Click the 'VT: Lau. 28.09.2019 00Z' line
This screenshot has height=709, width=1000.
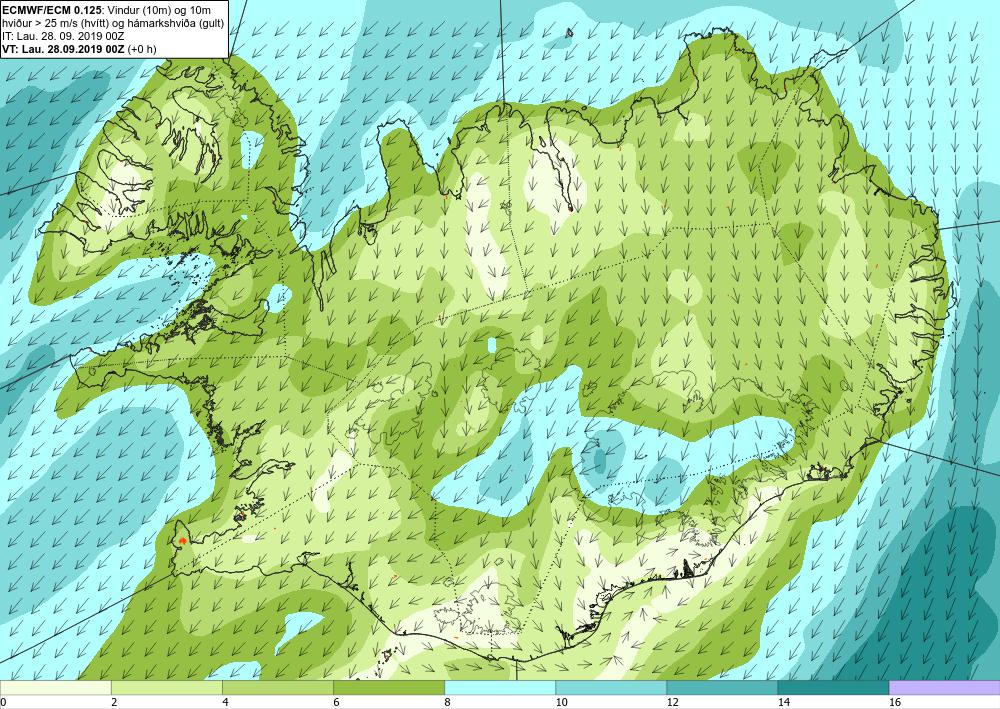64,49
